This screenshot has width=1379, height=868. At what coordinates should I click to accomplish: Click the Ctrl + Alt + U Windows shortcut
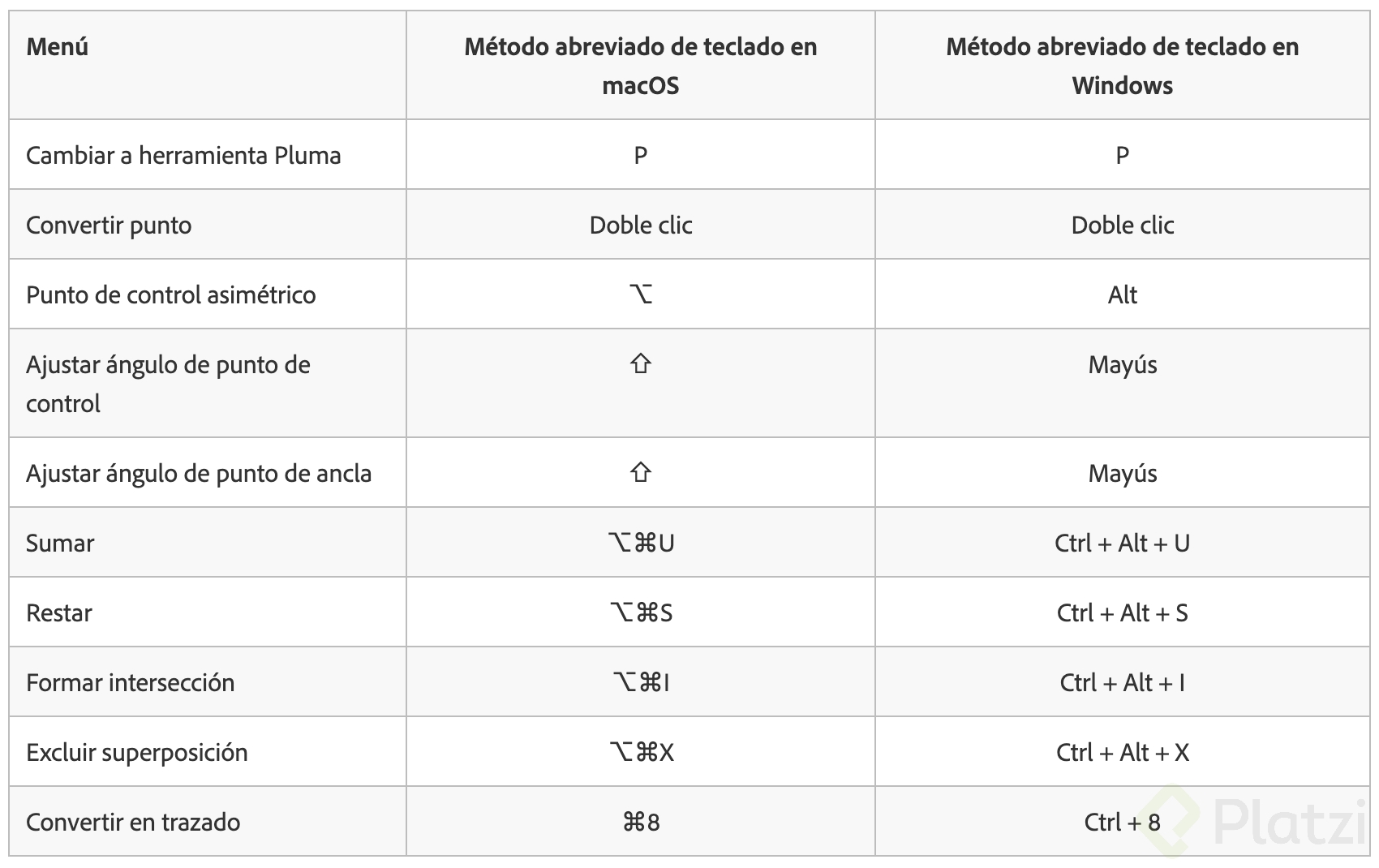[x=1123, y=543]
